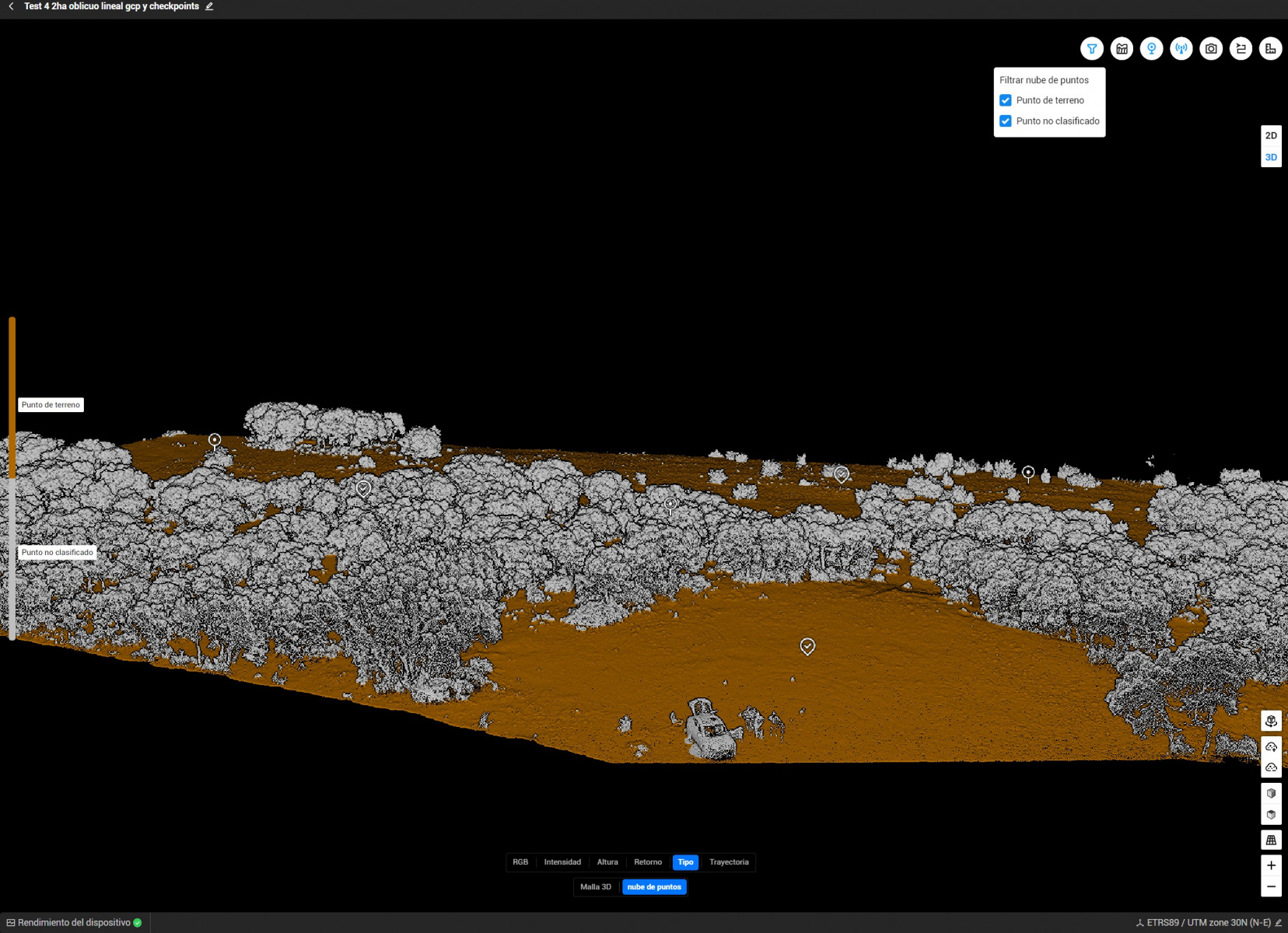1288x933 pixels.
Task: Uncheck Punto no clasificado checkbox
Action: [x=1006, y=121]
